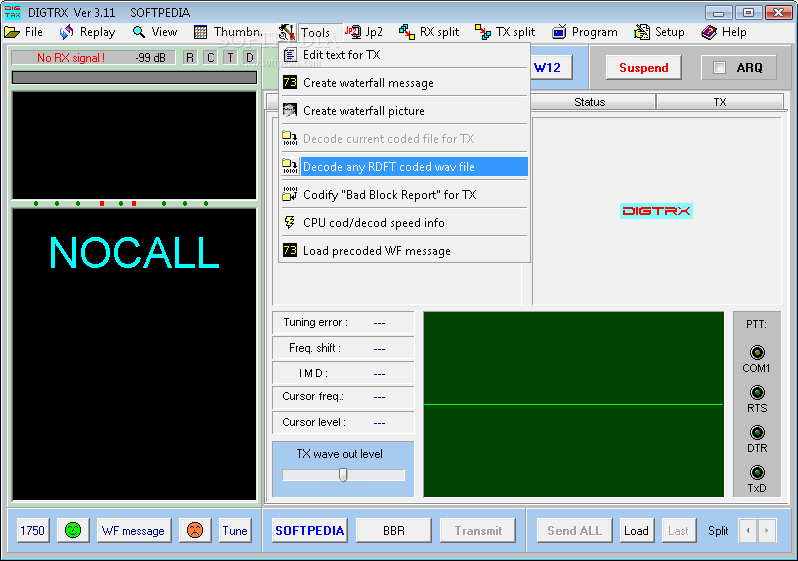Viewport: 798px width, 561px height.
Task: Toggle the TxD PTT indicator
Action: coord(757,472)
